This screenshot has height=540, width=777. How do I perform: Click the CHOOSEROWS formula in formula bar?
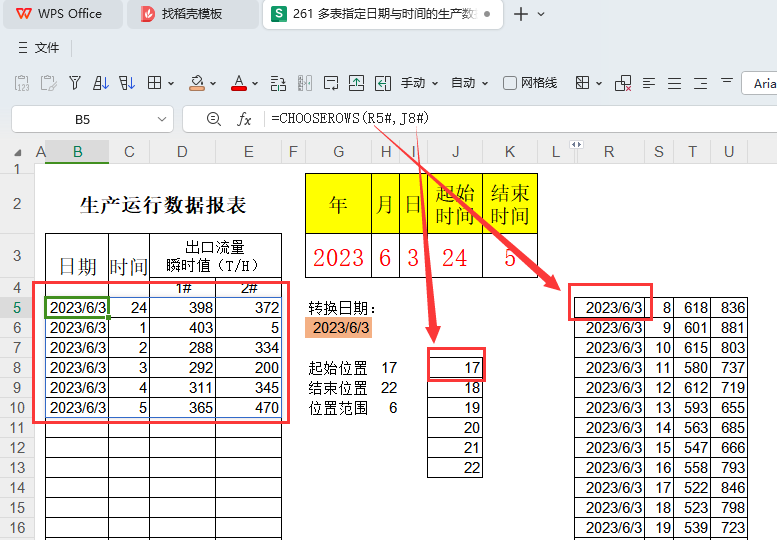tap(350, 118)
